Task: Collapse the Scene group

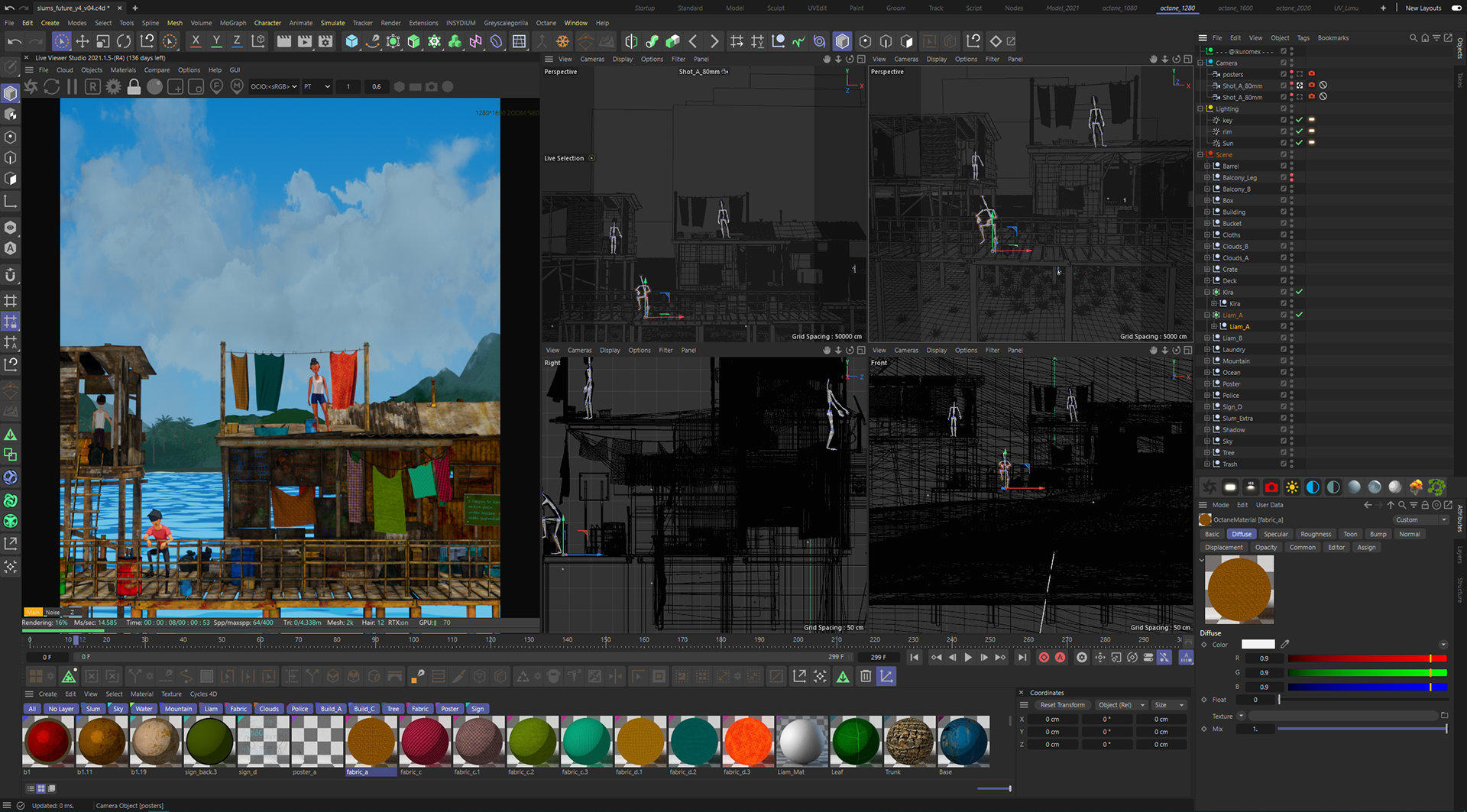Action: [x=1200, y=154]
